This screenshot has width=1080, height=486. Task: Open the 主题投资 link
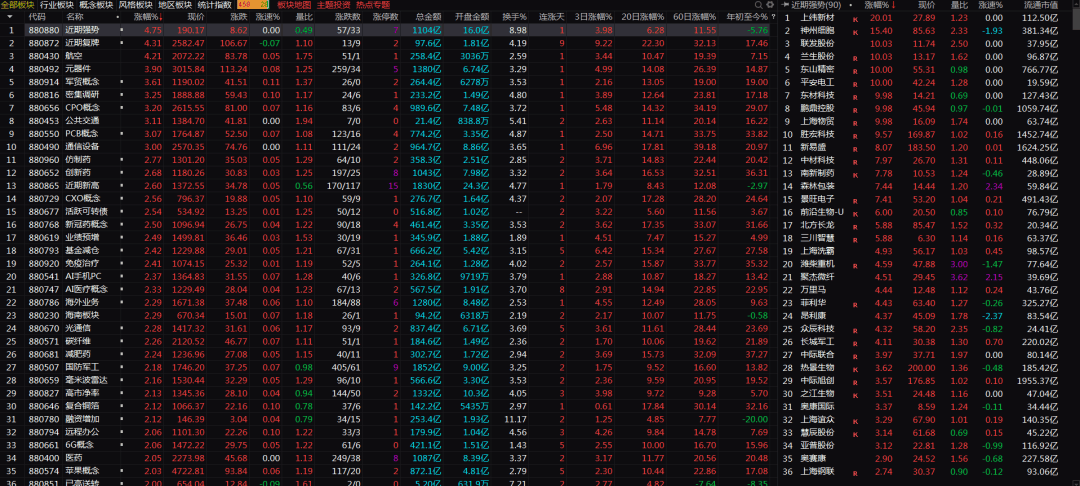334,5
